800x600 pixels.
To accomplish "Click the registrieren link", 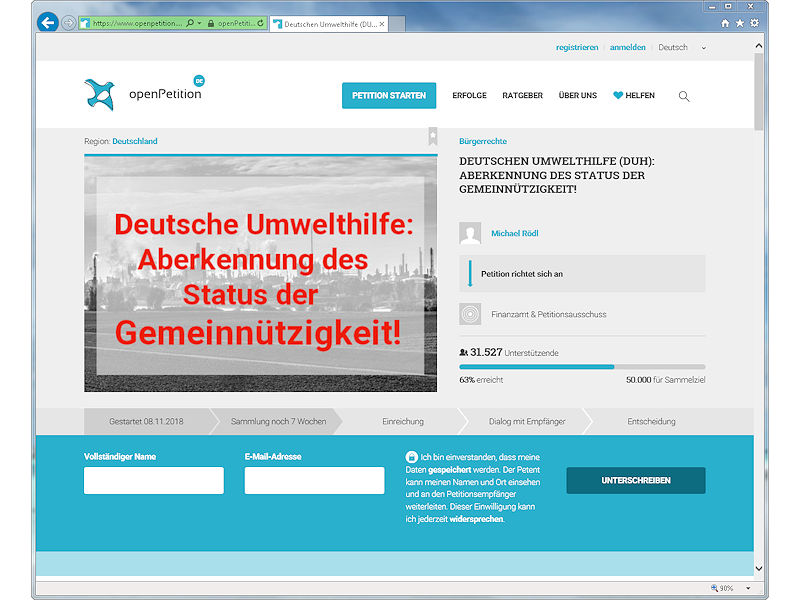I will click(x=577, y=47).
